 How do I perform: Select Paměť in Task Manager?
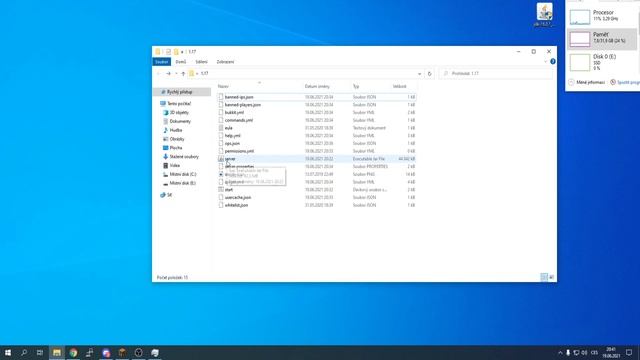[602, 39]
